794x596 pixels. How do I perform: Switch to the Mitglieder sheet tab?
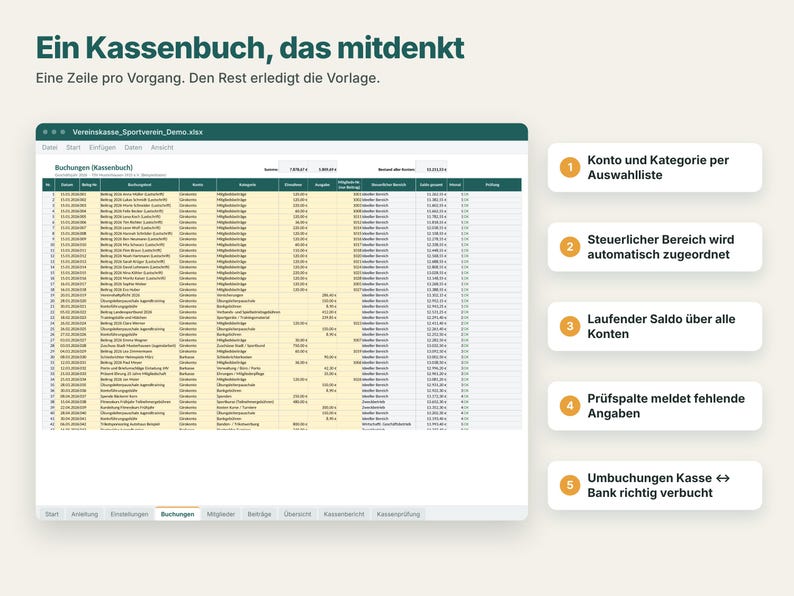click(221, 514)
